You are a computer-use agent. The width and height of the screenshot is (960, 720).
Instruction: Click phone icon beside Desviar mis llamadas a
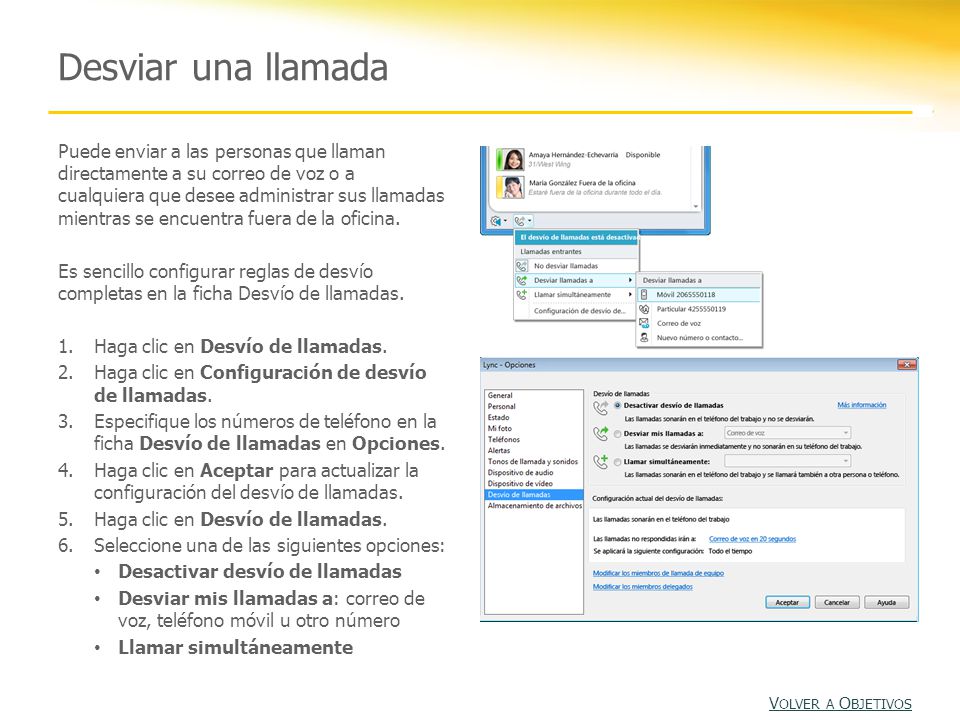(601, 433)
